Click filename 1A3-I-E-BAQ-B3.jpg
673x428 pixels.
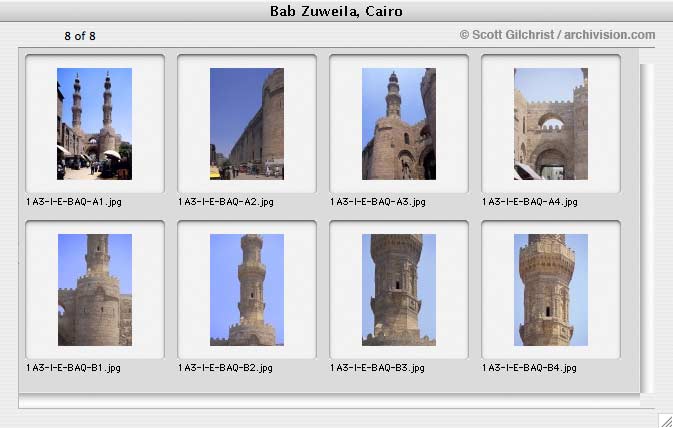coord(377,368)
